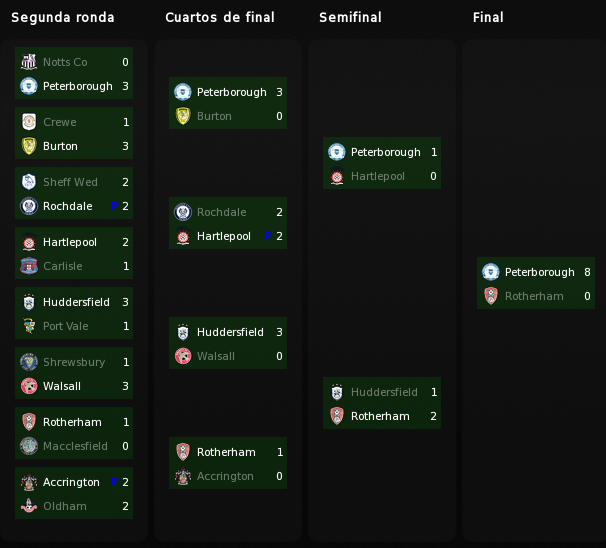The image size is (606, 548).
Task: Click the Oldham club badge icon
Action: (x=29, y=506)
